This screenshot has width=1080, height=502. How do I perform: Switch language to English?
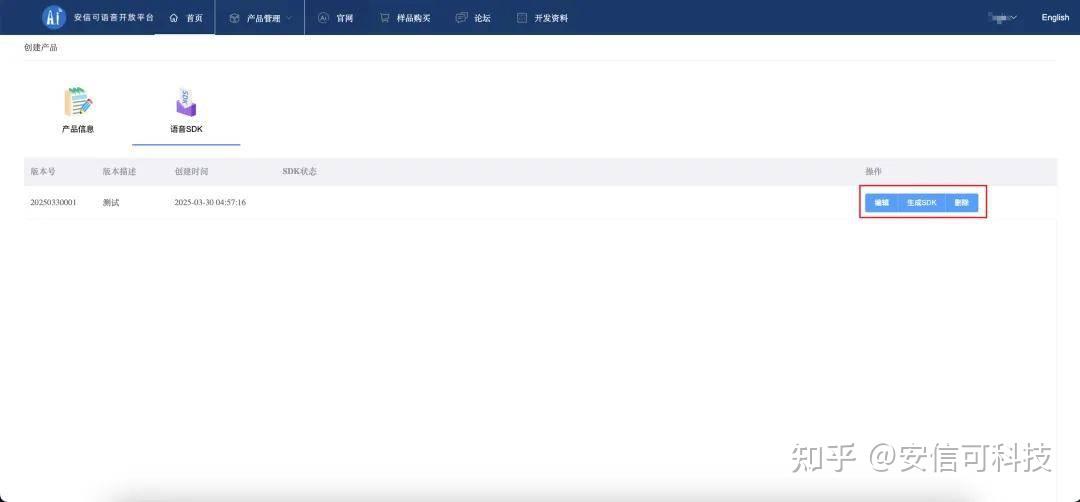[x=1055, y=18]
